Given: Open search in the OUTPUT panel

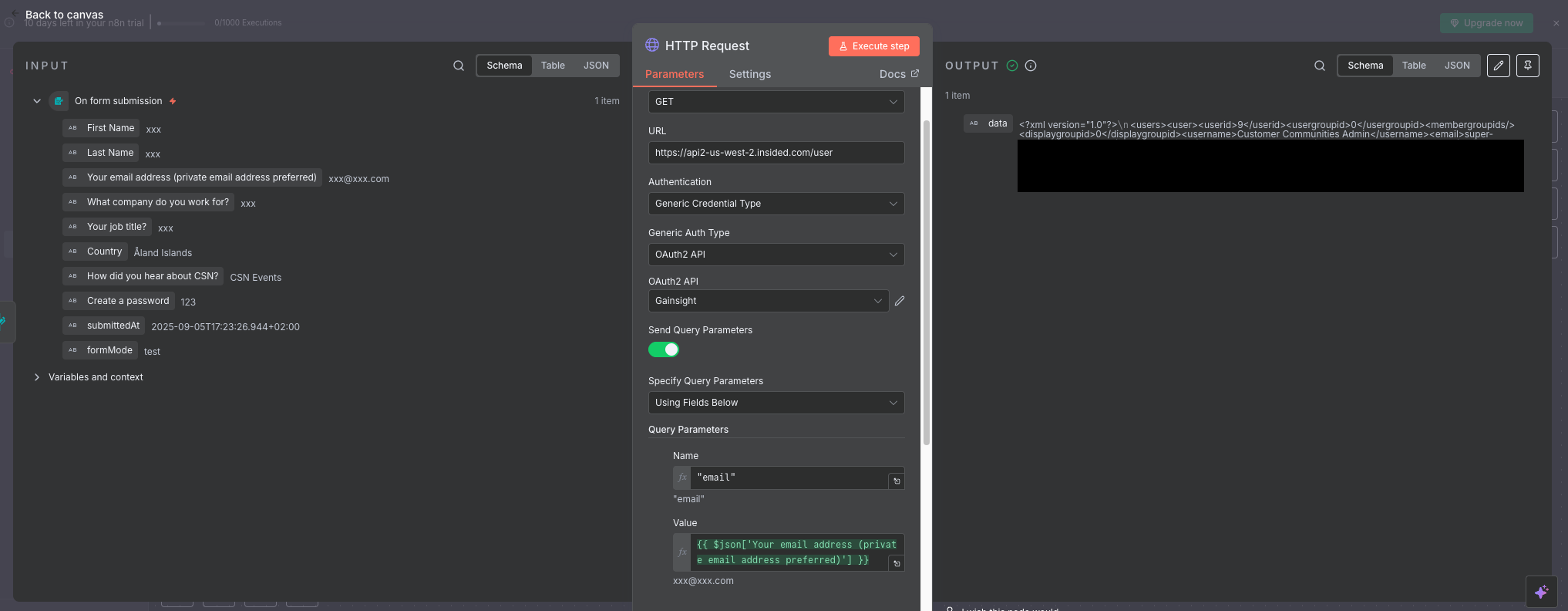Looking at the screenshot, I should 1320,66.
